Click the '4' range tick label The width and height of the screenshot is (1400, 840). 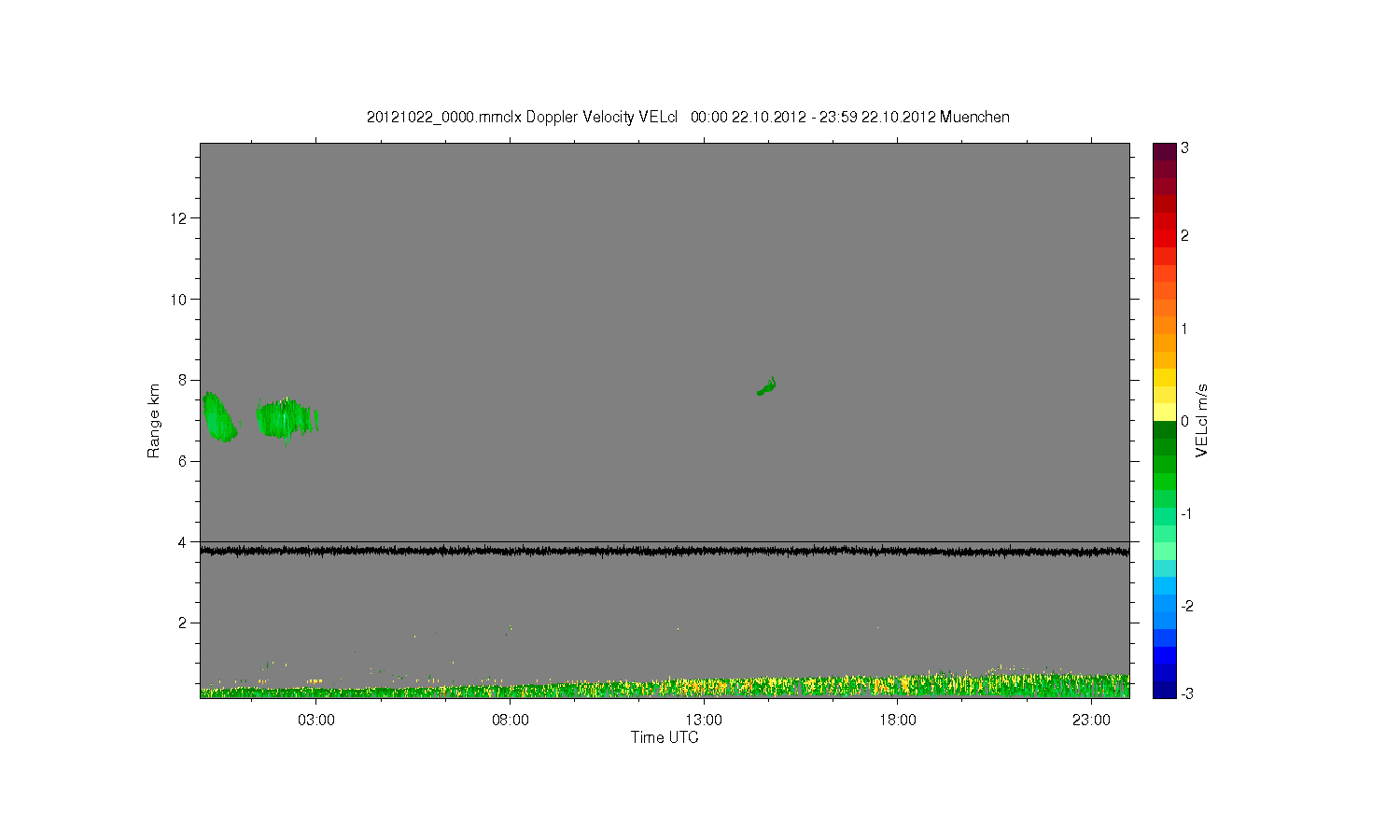click(184, 542)
